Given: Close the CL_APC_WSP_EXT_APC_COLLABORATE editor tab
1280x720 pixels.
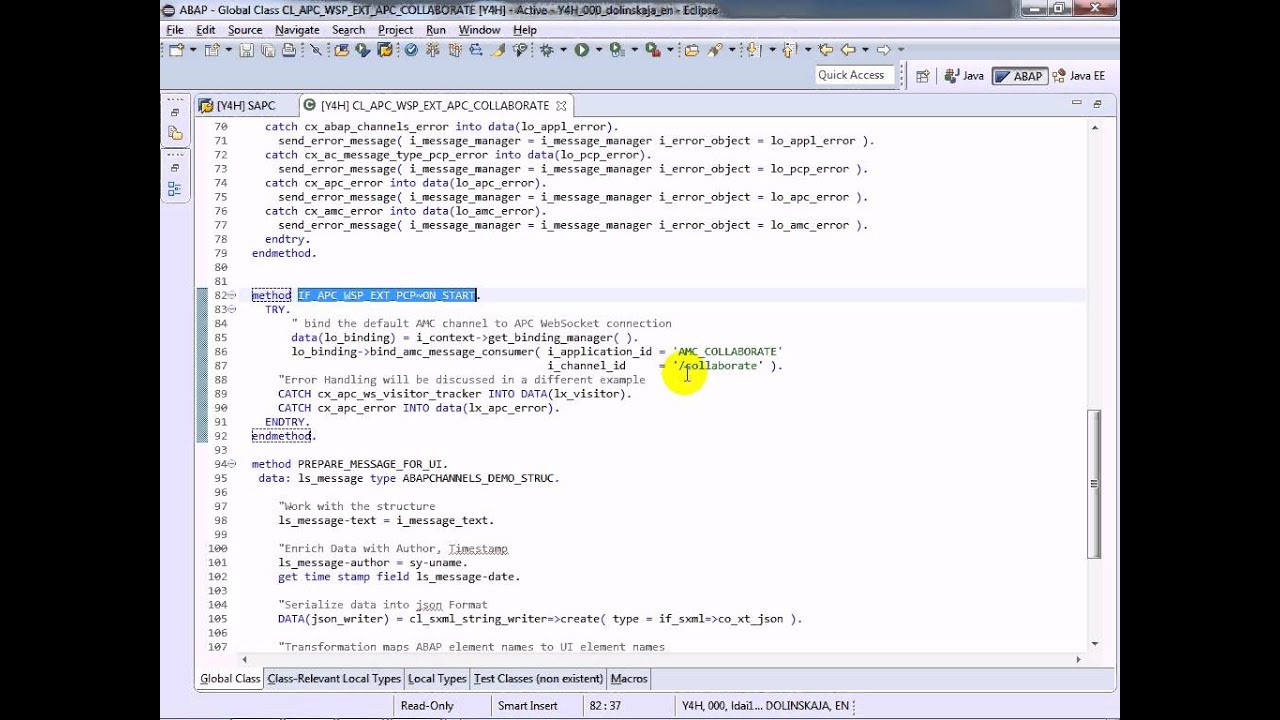Looking at the screenshot, I should pos(561,105).
